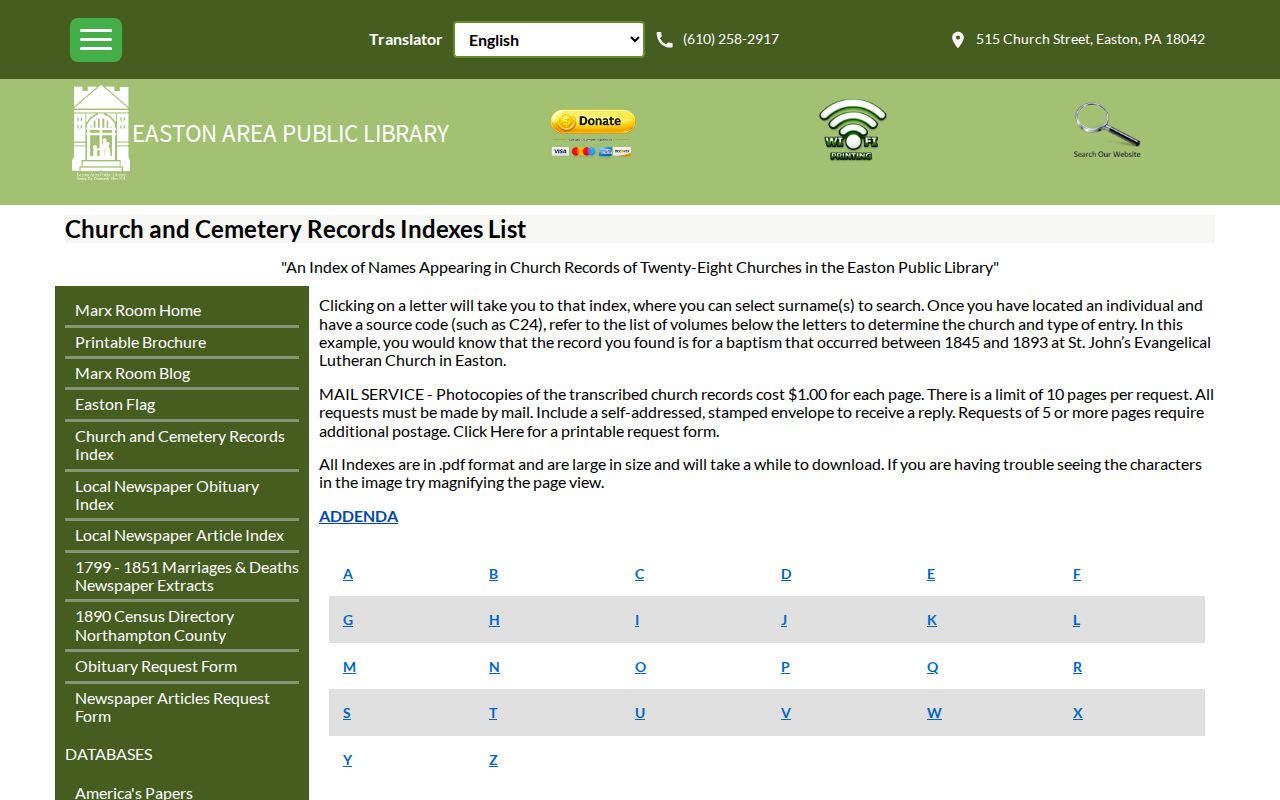Image resolution: width=1280 pixels, height=800 pixels.
Task: Open the letter C index
Action: click(640, 574)
